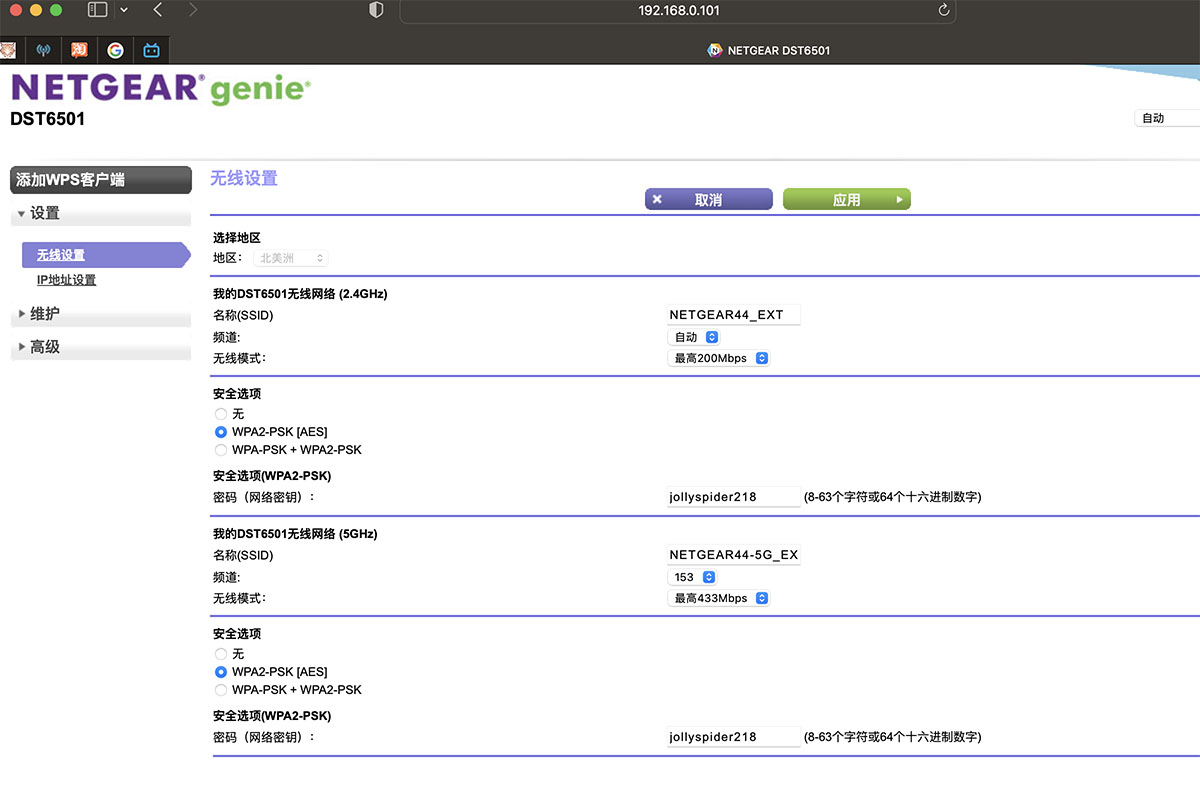Click the 2.4GHz network password field
1200x796 pixels.
pyautogui.click(x=733, y=497)
